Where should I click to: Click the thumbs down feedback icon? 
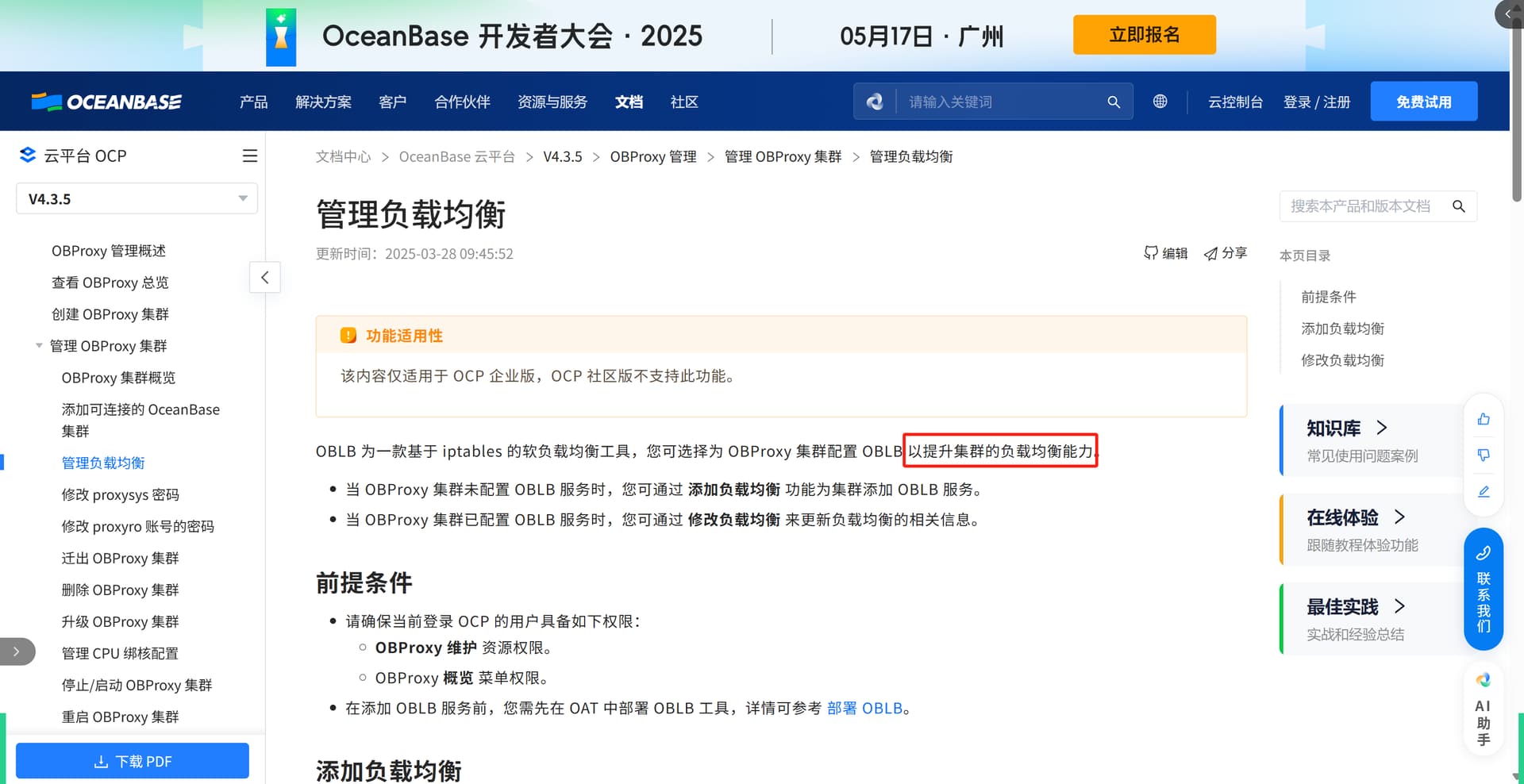point(1484,455)
